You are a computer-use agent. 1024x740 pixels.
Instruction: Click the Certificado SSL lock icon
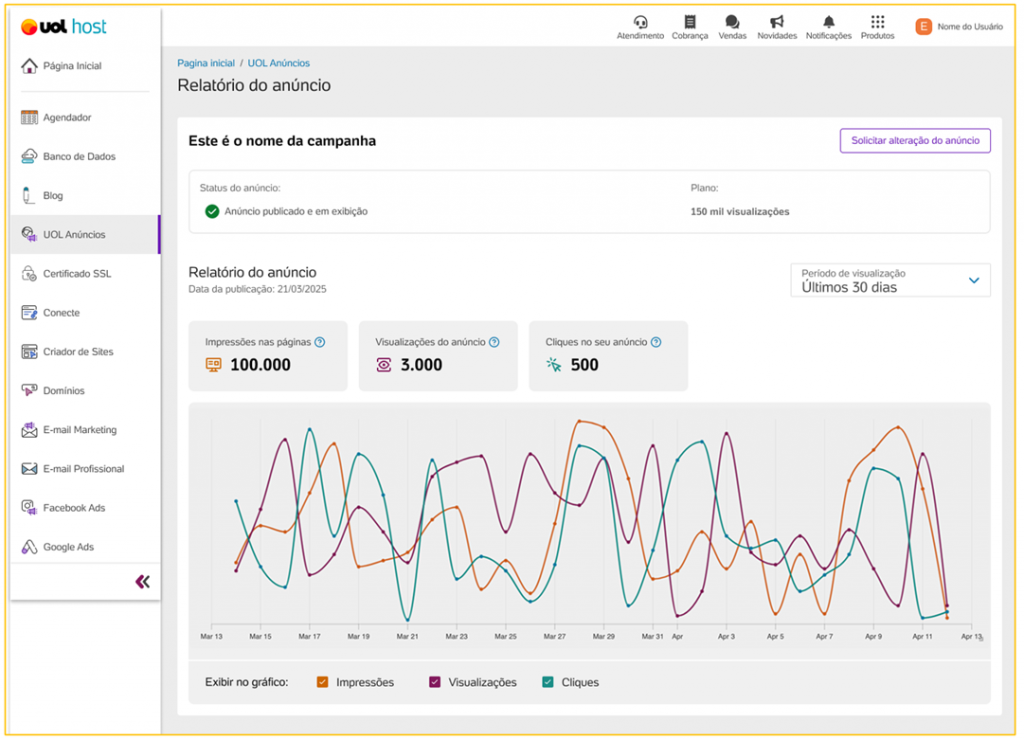[x=29, y=274]
